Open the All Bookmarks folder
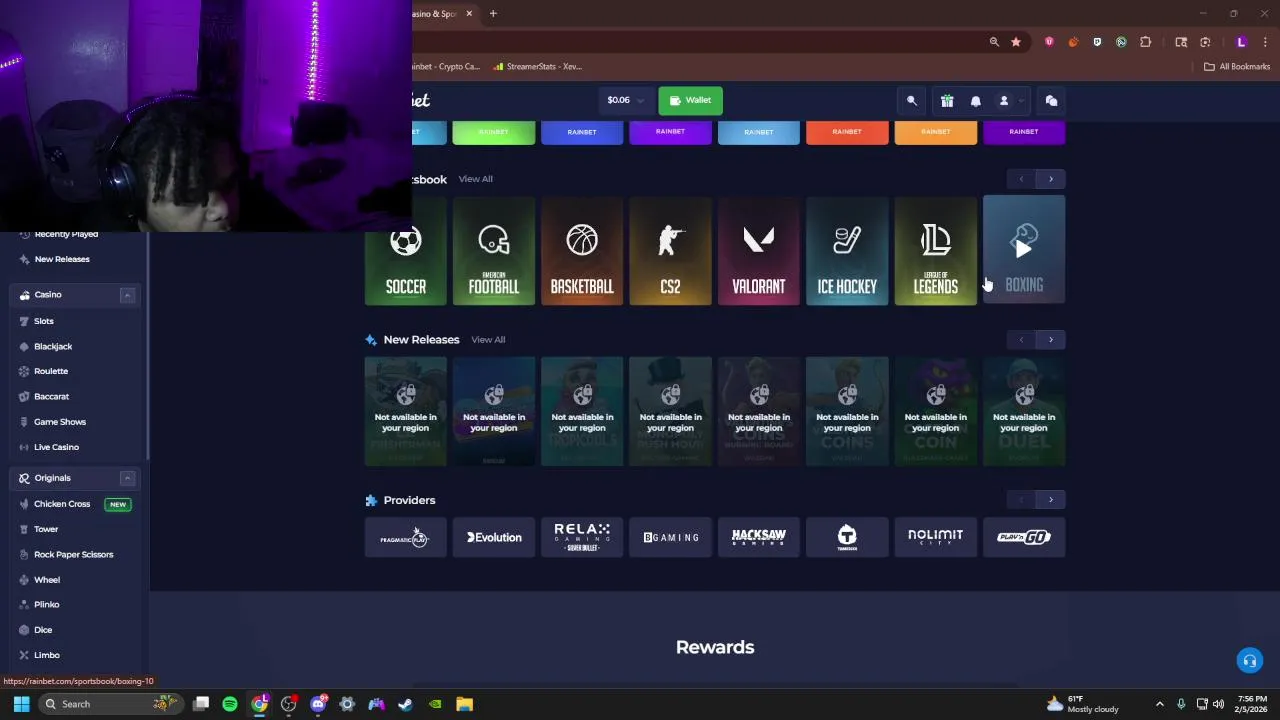 coord(1237,67)
